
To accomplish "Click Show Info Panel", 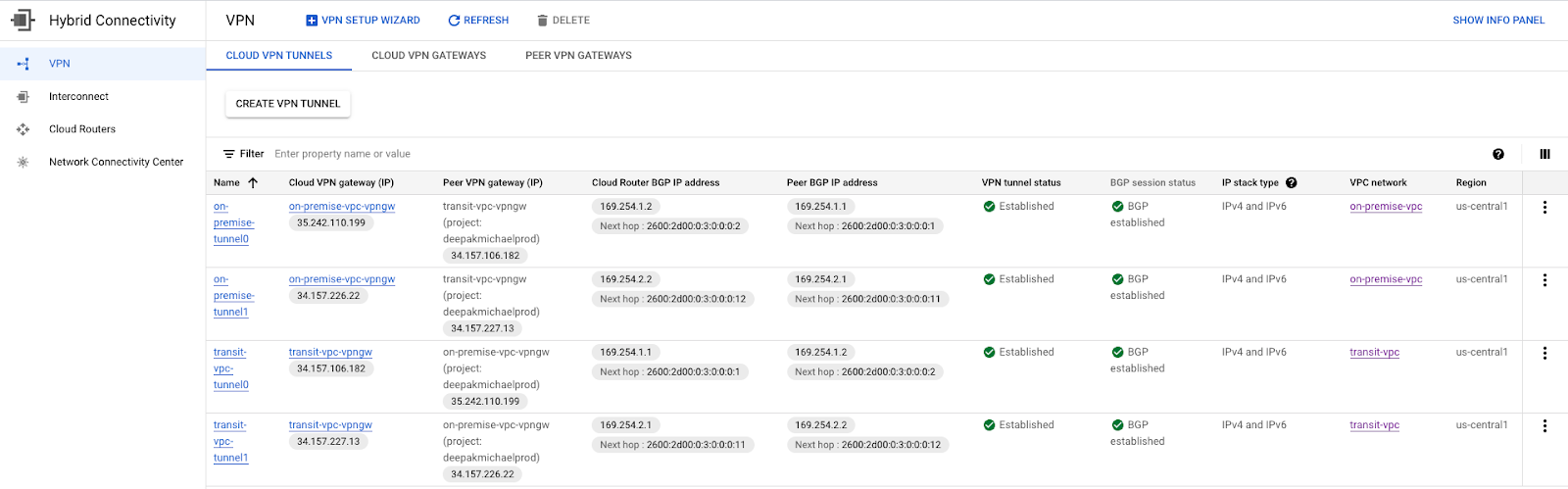I will 1497,21.
